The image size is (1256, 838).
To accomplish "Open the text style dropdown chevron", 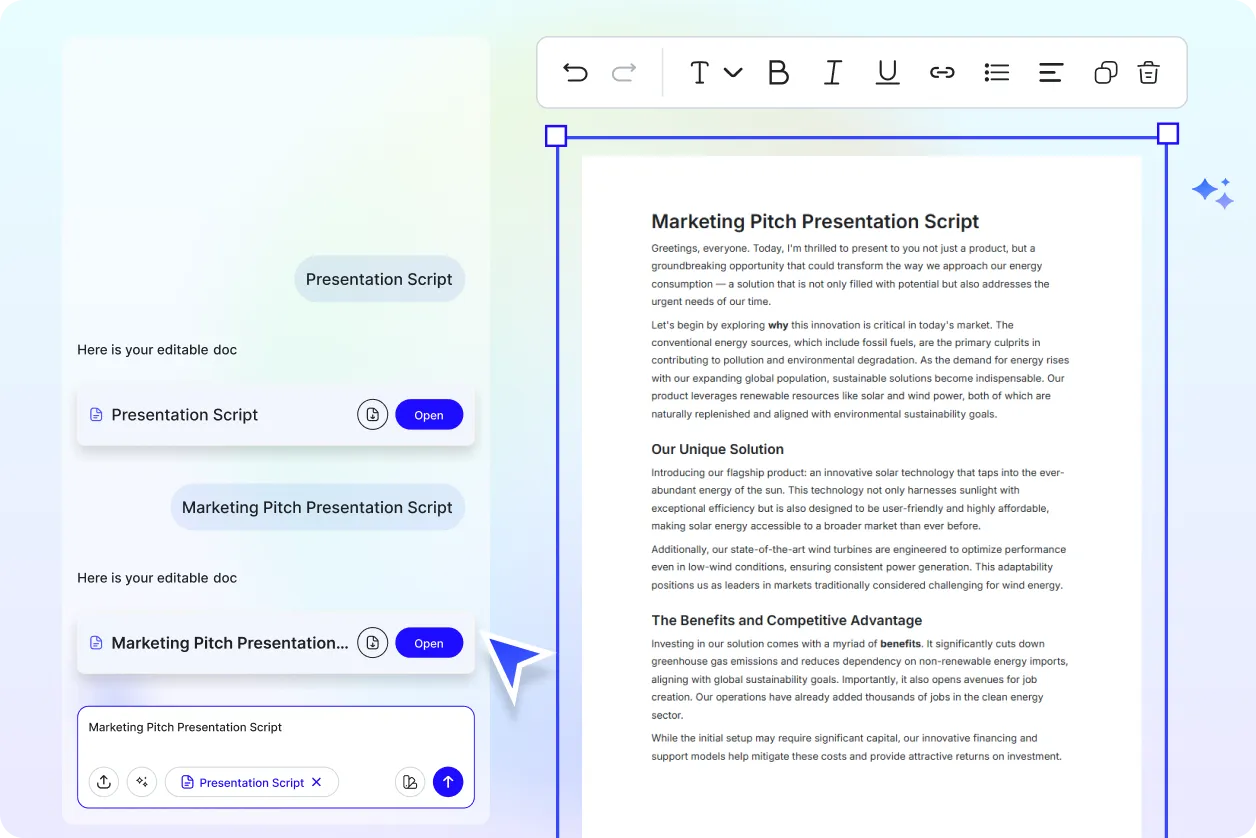I will pos(733,72).
